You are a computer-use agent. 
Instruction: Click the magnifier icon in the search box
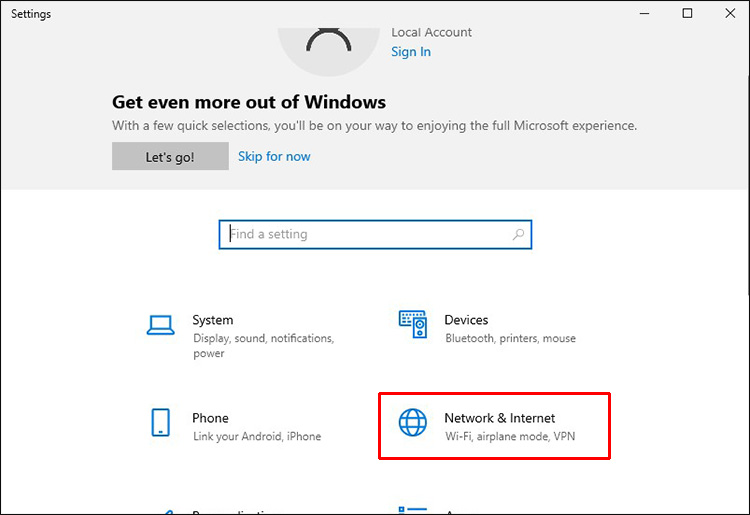pyautogui.click(x=518, y=235)
